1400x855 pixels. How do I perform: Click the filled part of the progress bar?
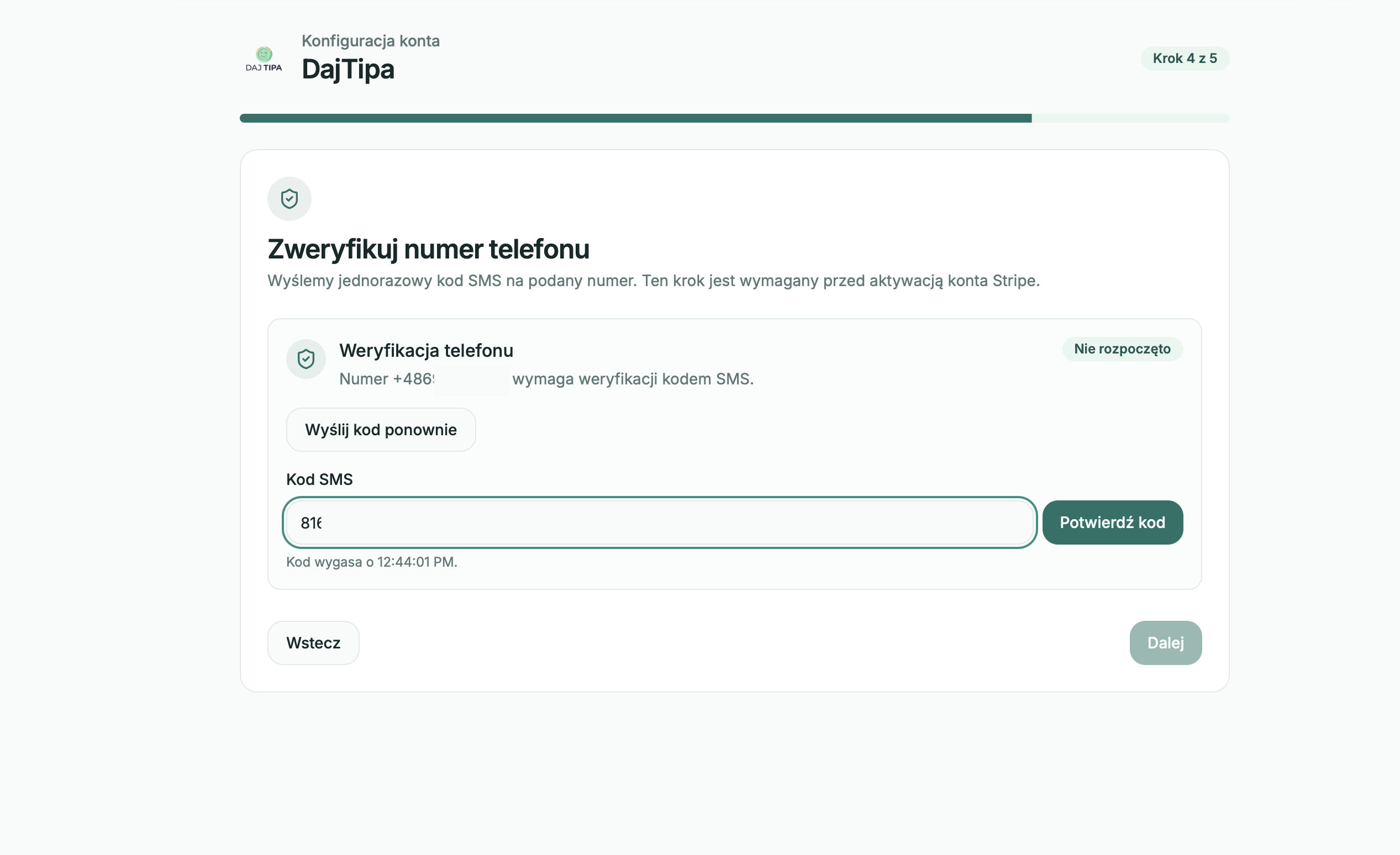click(x=635, y=118)
